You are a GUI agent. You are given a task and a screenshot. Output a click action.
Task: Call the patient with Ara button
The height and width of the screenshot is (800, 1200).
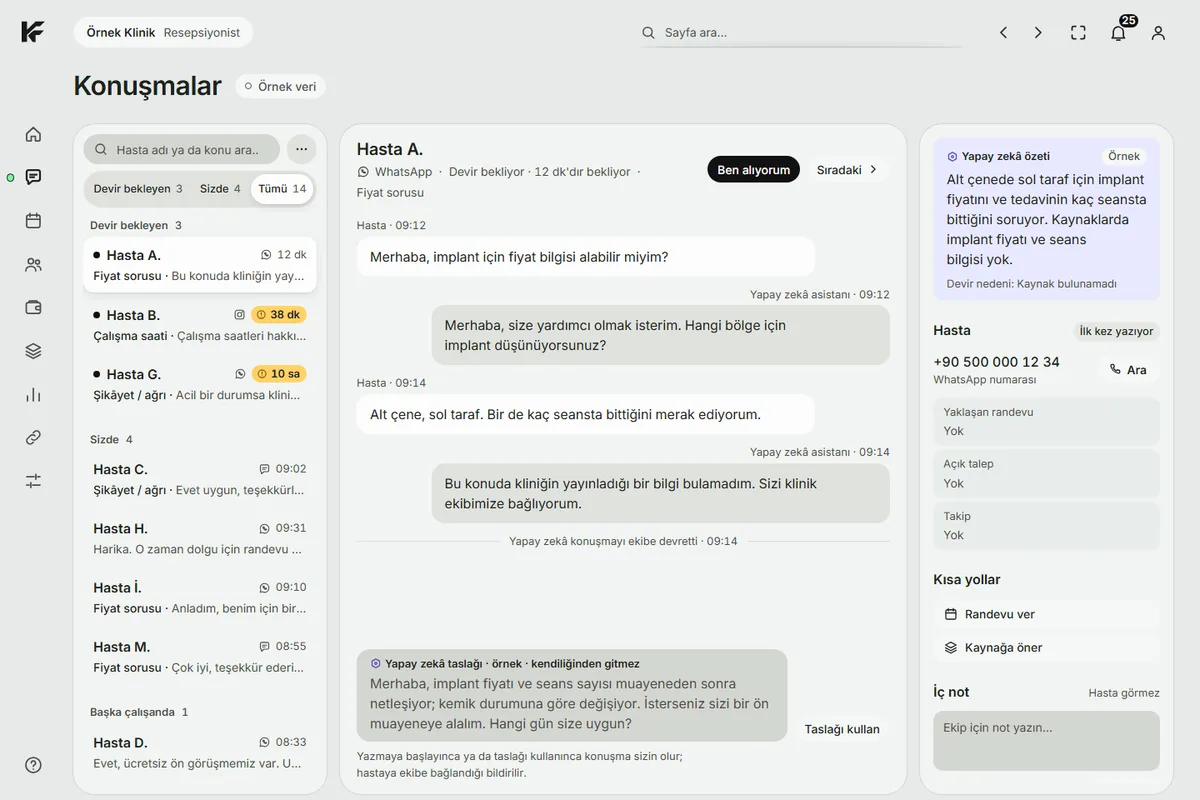1128,370
